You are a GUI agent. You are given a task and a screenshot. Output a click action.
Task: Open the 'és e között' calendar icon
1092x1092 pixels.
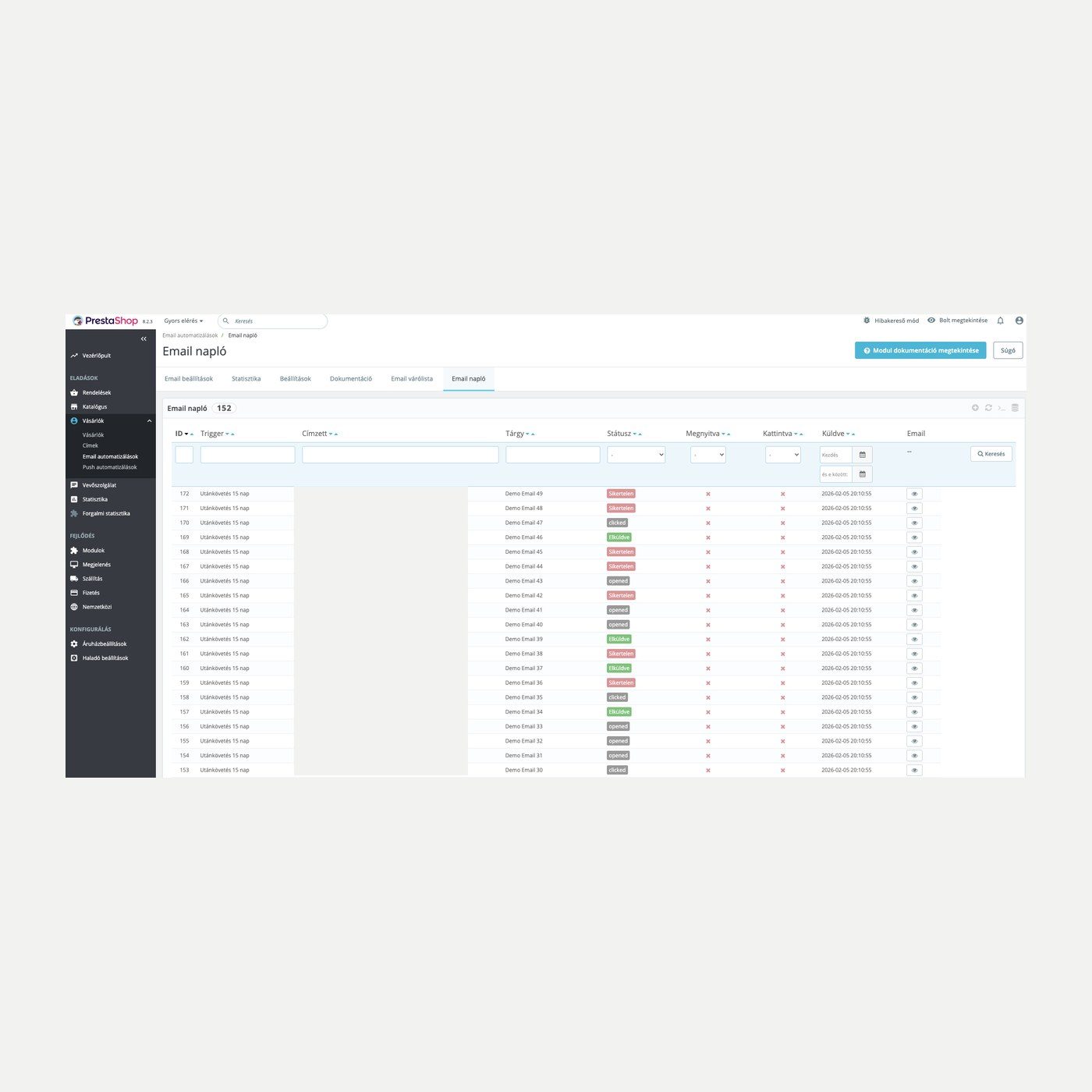[863, 474]
